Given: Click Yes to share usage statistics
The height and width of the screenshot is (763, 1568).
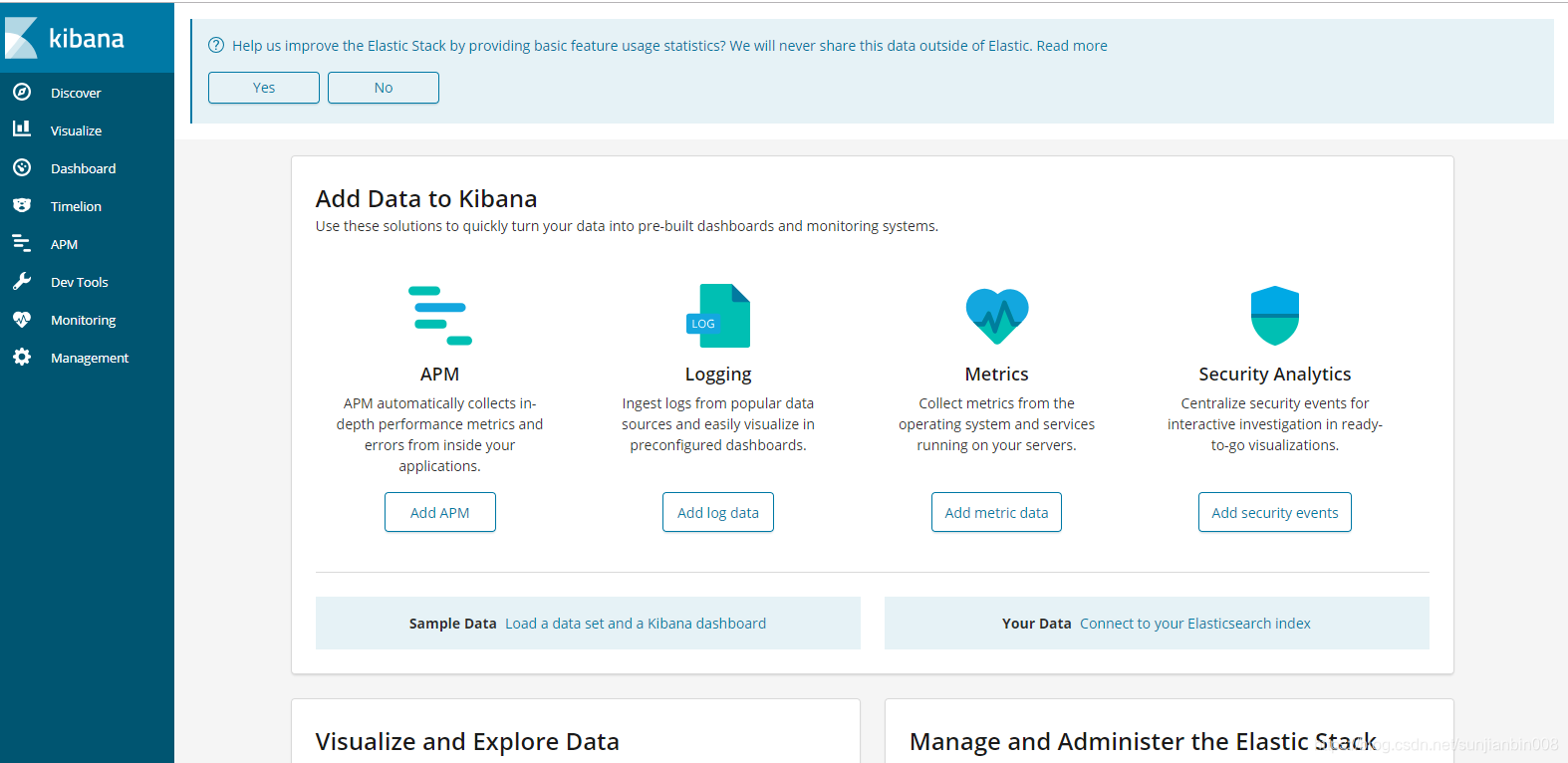Looking at the screenshot, I should tap(264, 88).
